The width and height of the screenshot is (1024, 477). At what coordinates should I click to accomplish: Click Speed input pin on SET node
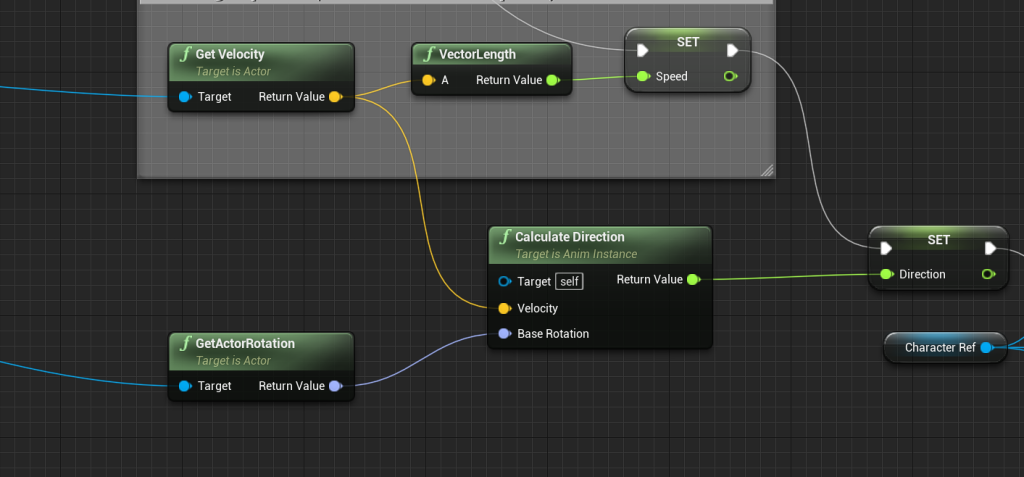point(643,76)
